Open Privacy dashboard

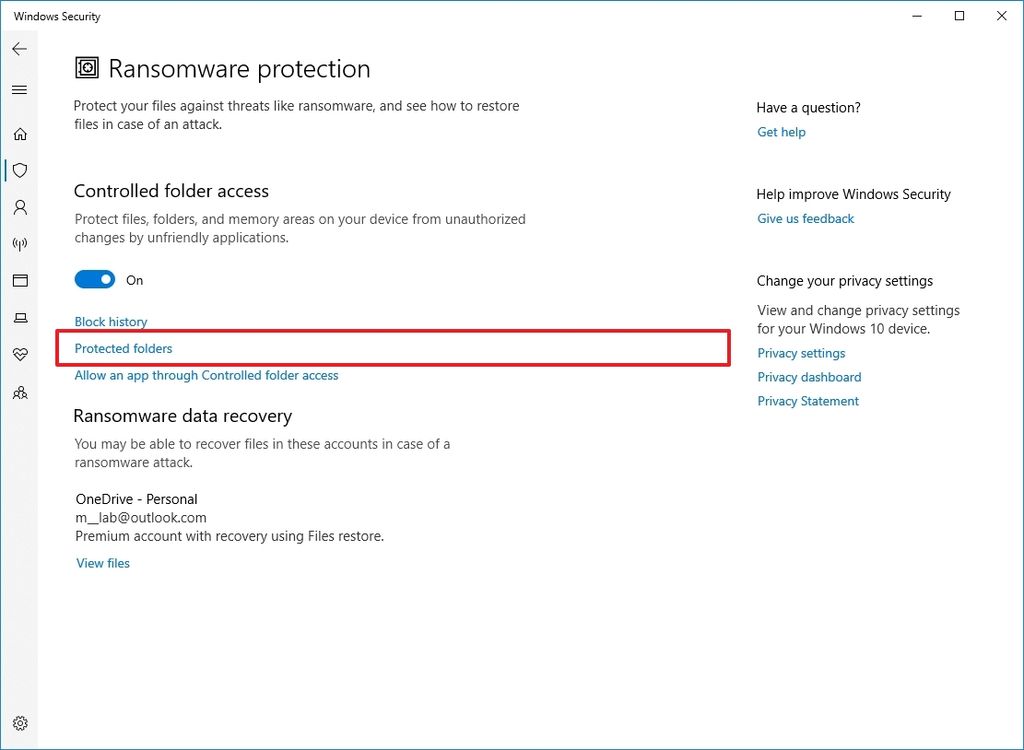click(x=809, y=377)
